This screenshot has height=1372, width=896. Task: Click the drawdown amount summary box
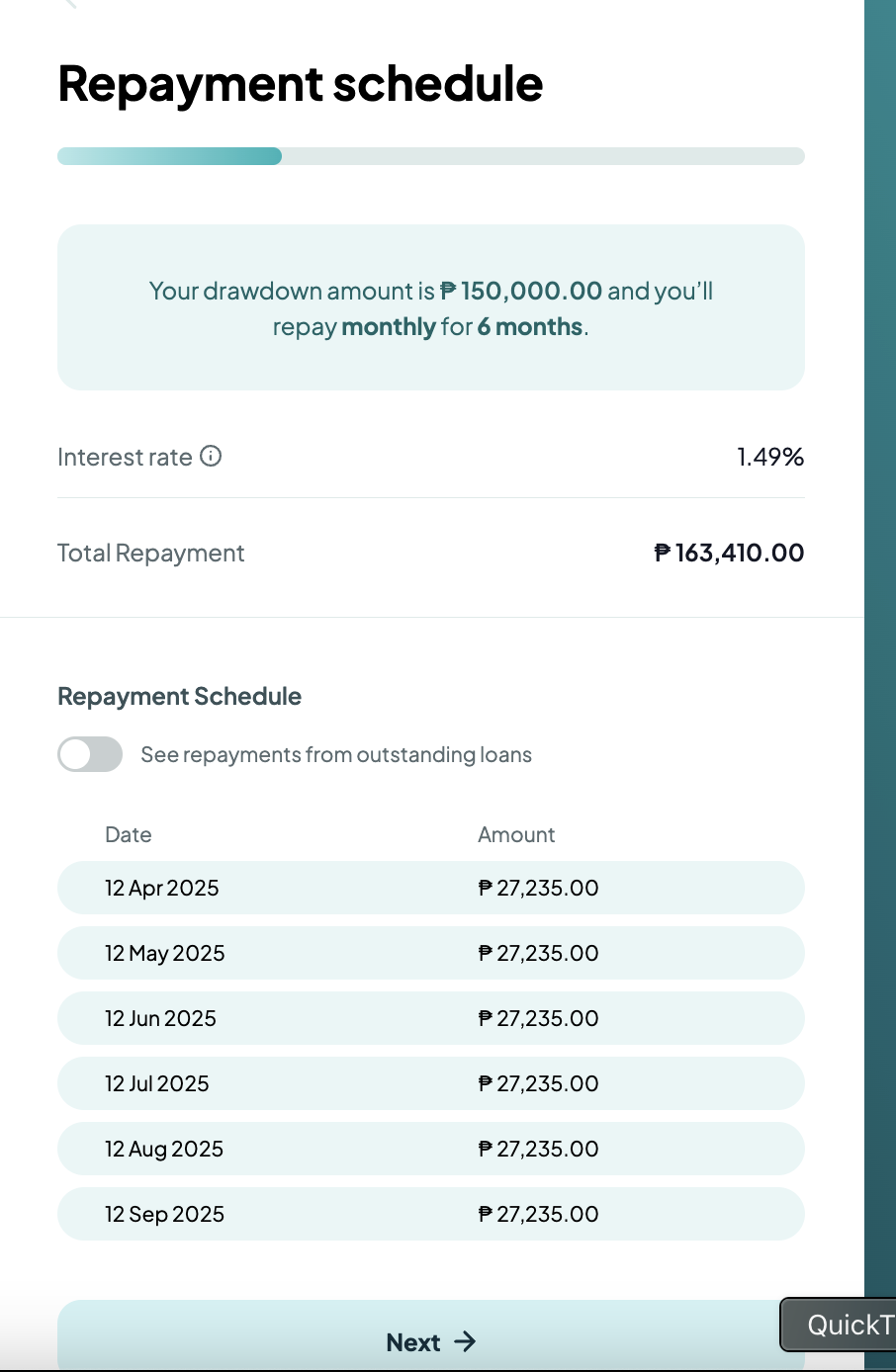tap(430, 307)
